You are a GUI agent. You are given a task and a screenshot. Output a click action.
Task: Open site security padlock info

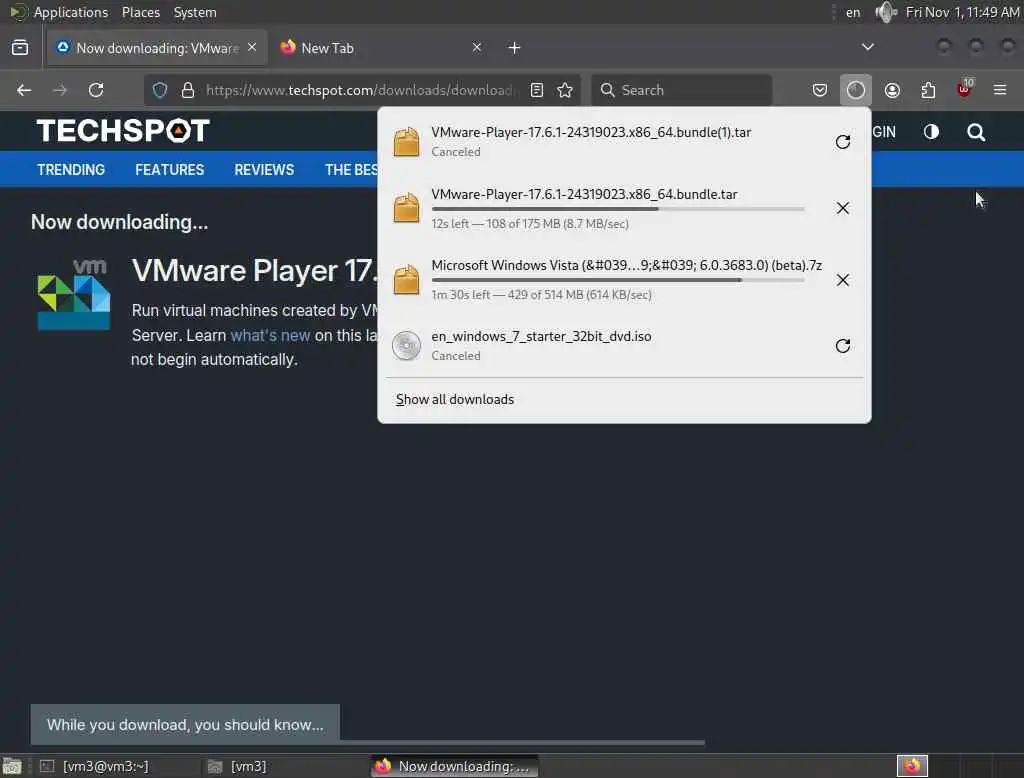pyautogui.click(x=188, y=90)
